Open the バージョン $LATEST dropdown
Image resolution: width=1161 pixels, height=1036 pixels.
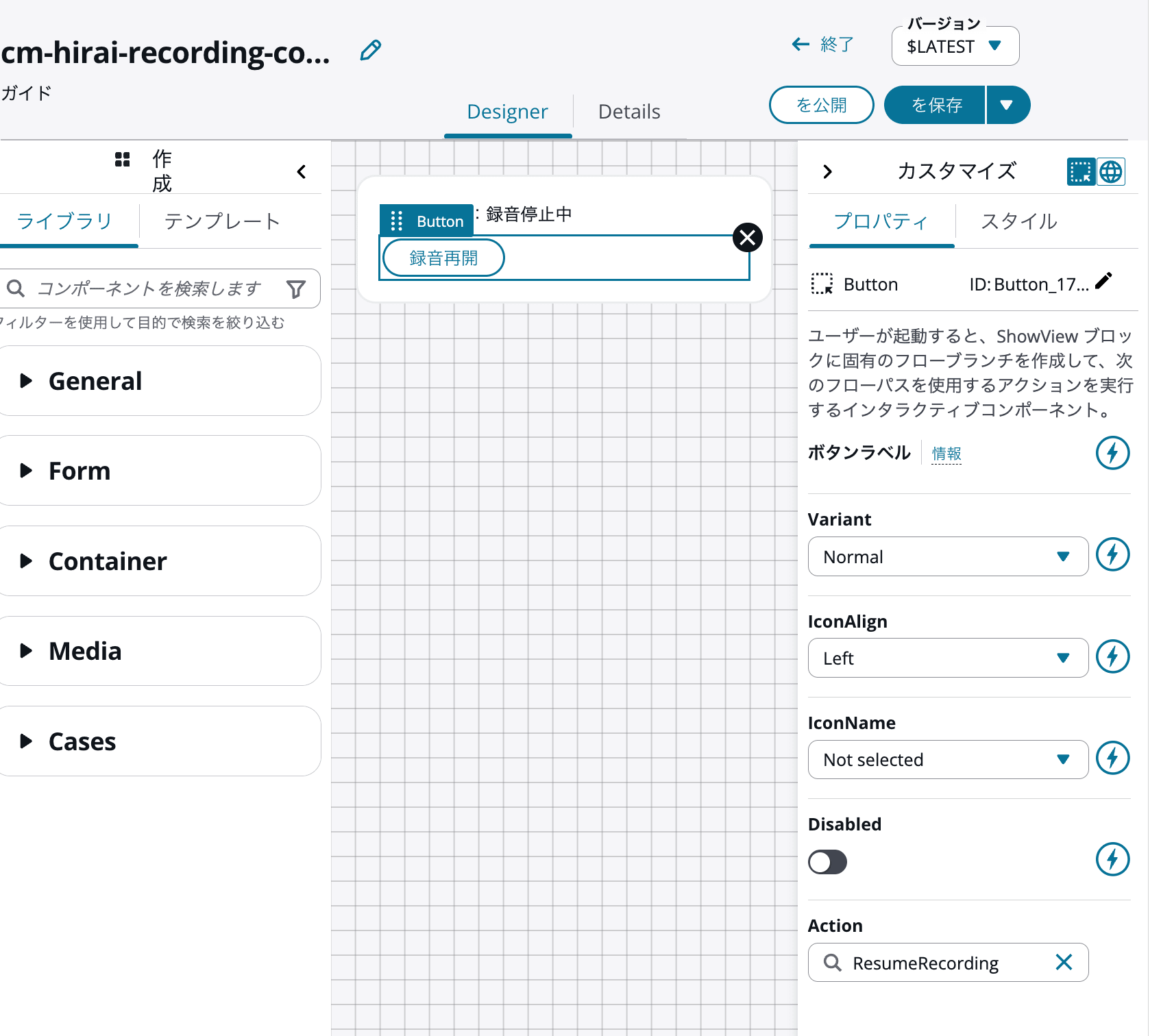click(x=955, y=46)
